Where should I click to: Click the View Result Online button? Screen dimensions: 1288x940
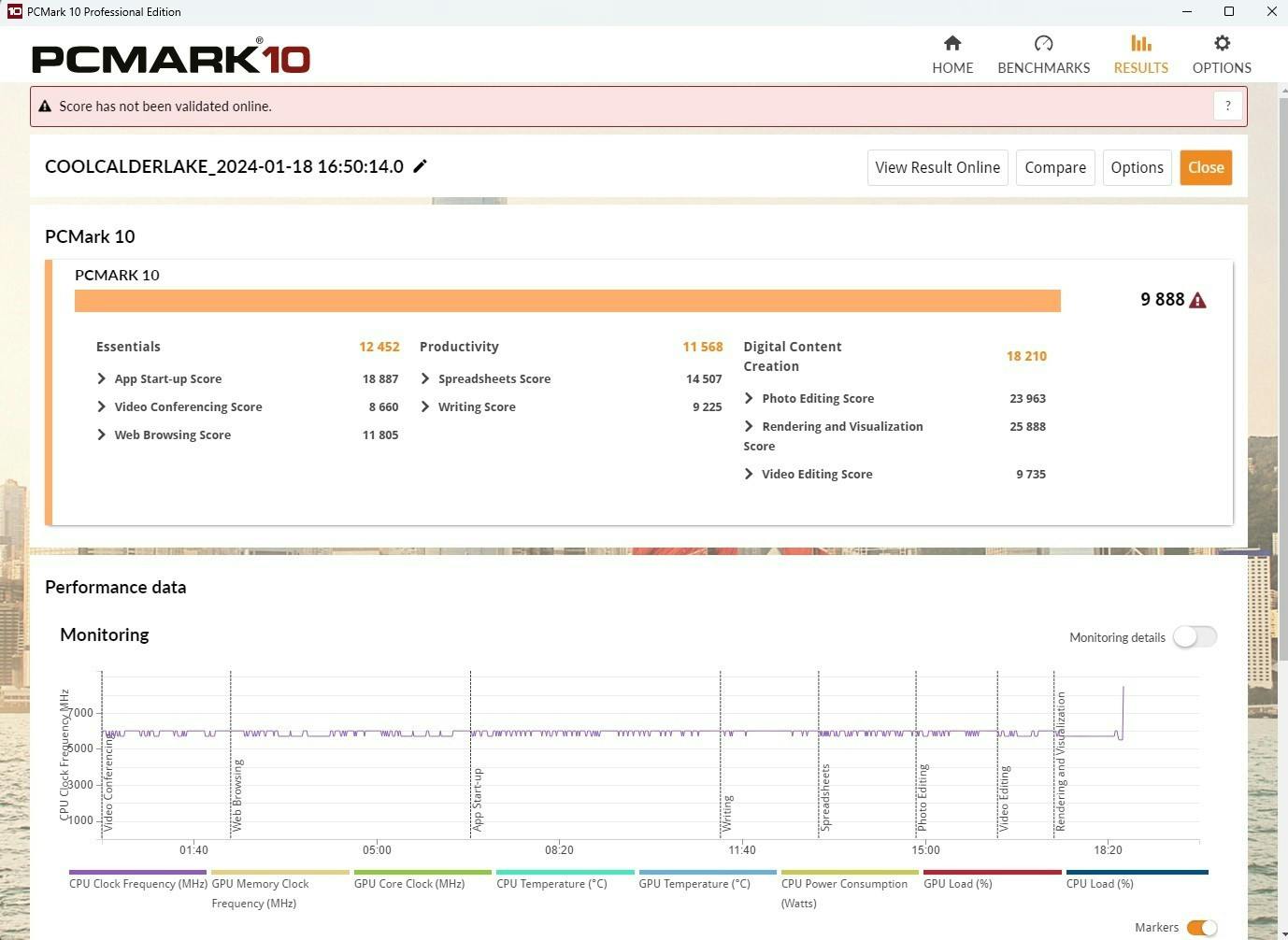[x=937, y=168]
